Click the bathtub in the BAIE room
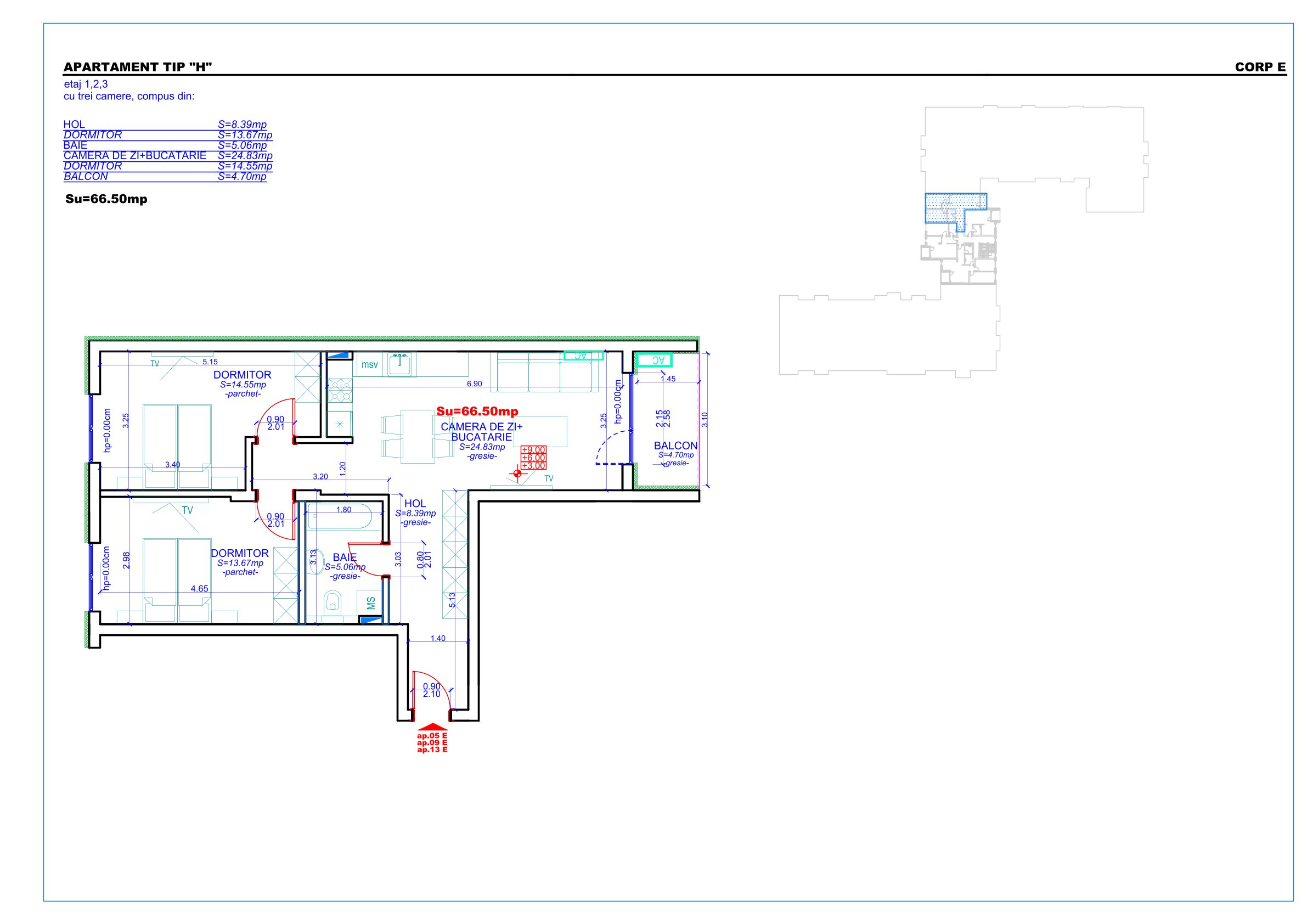 point(340,517)
